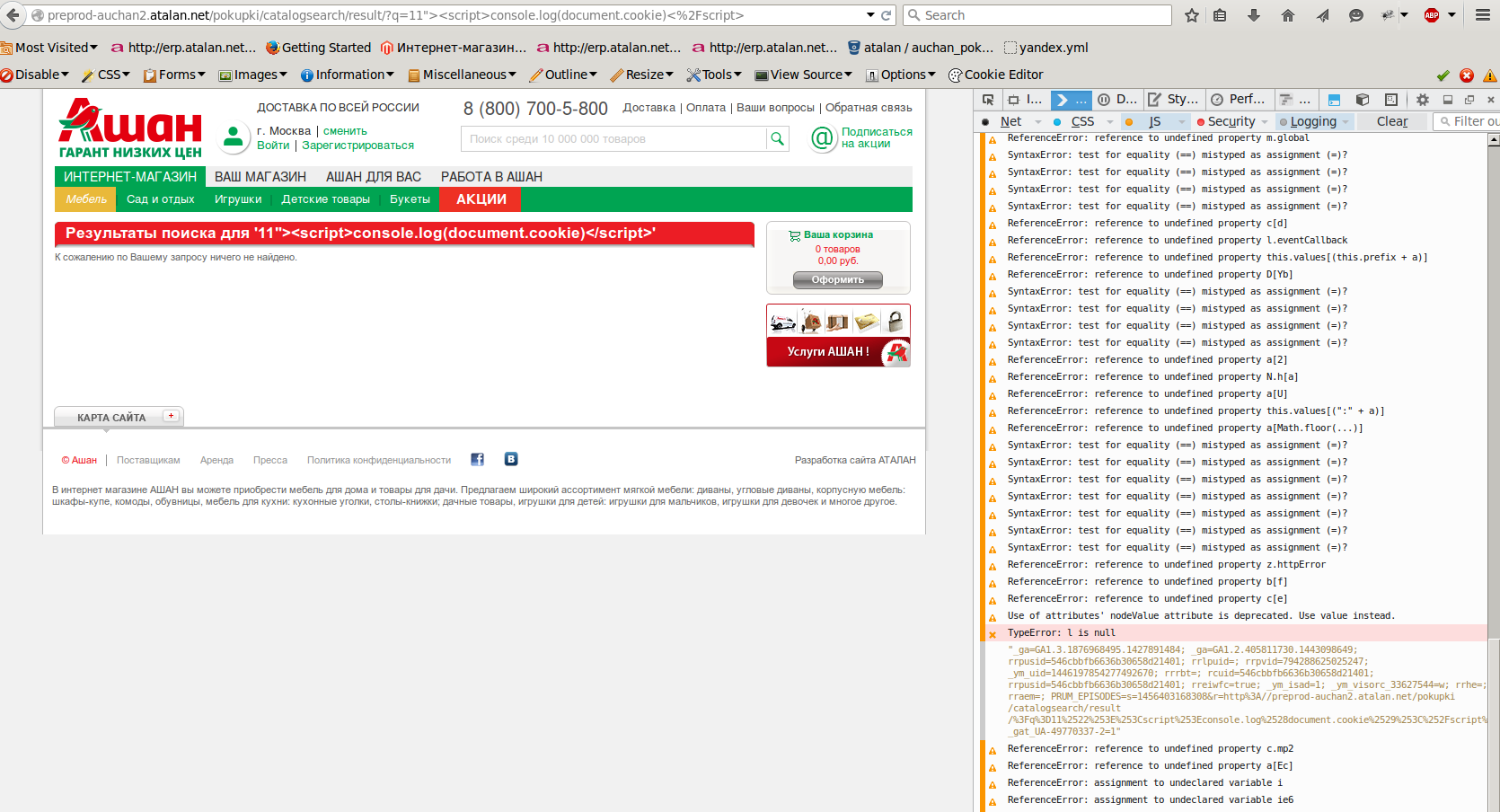Toggle the CSS filter in console
Viewport: 1500px width, 812px height.
(1082, 121)
